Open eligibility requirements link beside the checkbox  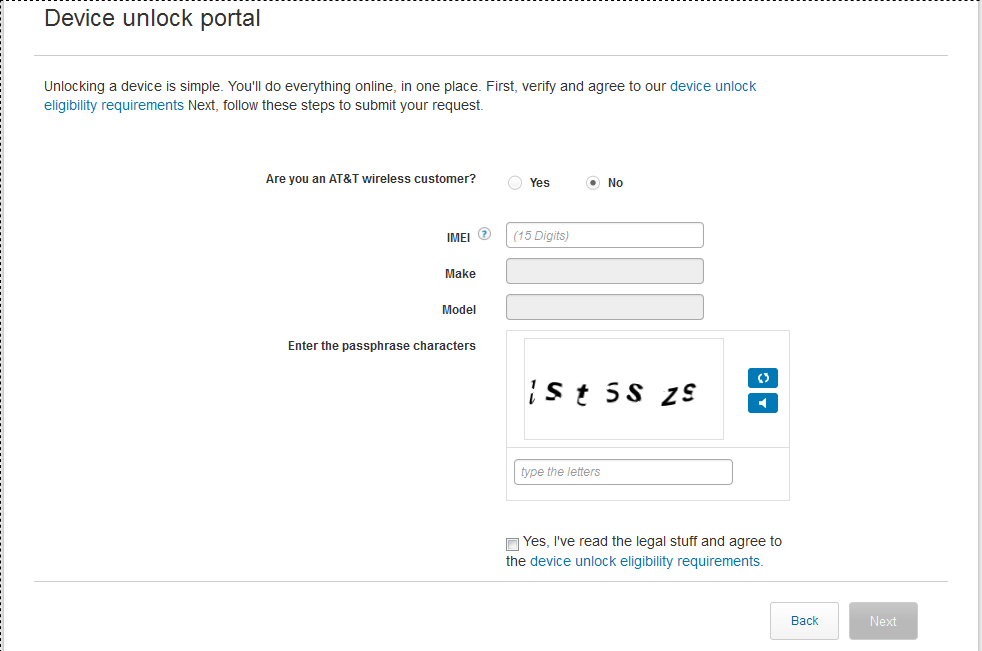coord(644,561)
